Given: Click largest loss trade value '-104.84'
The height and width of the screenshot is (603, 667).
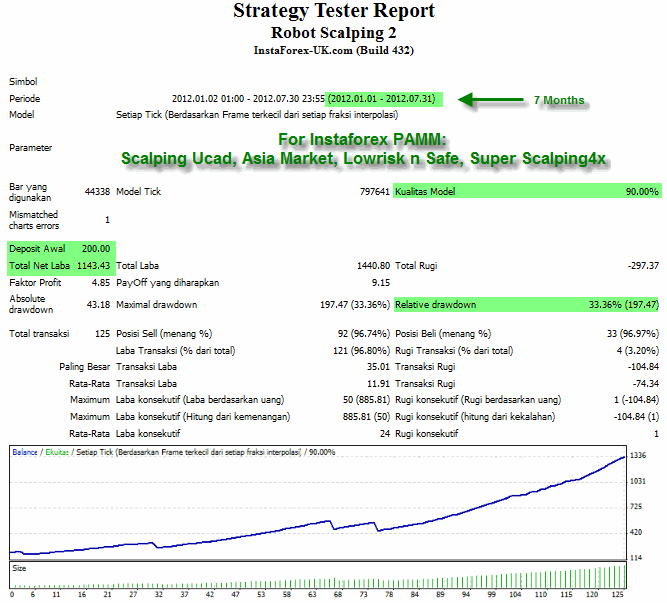Looking at the screenshot, I should [643, 367].
